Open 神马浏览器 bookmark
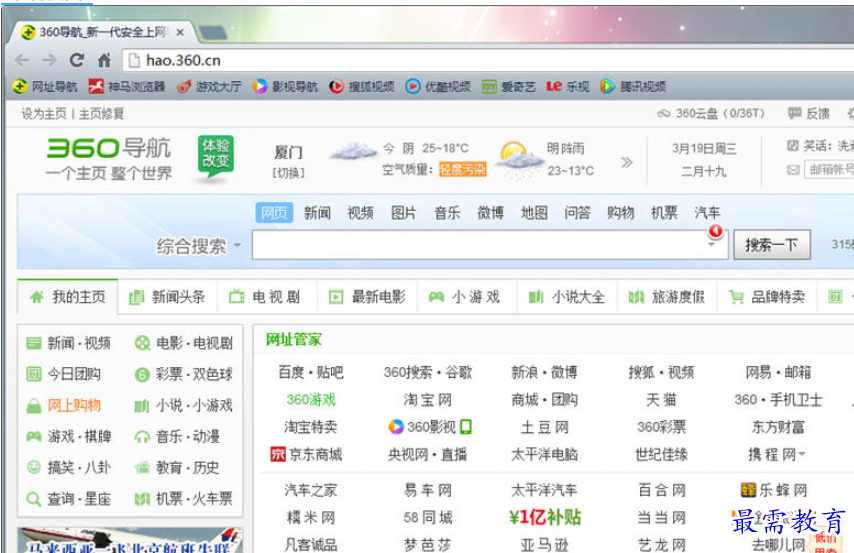The image size is (854, 553). (127, 86)
